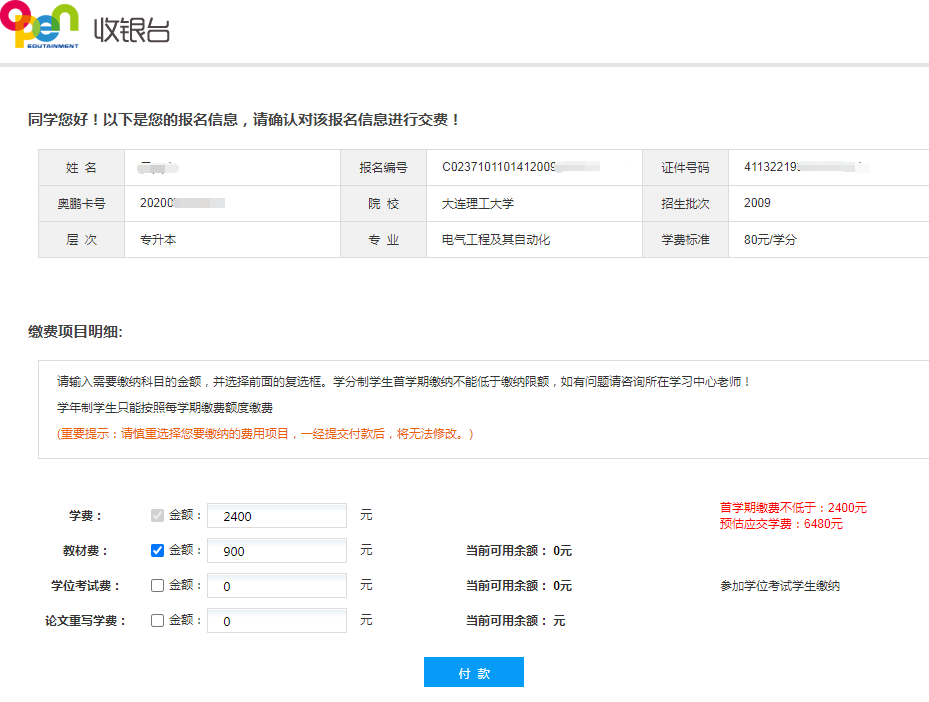Check the 学位考试费 checkbox

coord(155,585)
